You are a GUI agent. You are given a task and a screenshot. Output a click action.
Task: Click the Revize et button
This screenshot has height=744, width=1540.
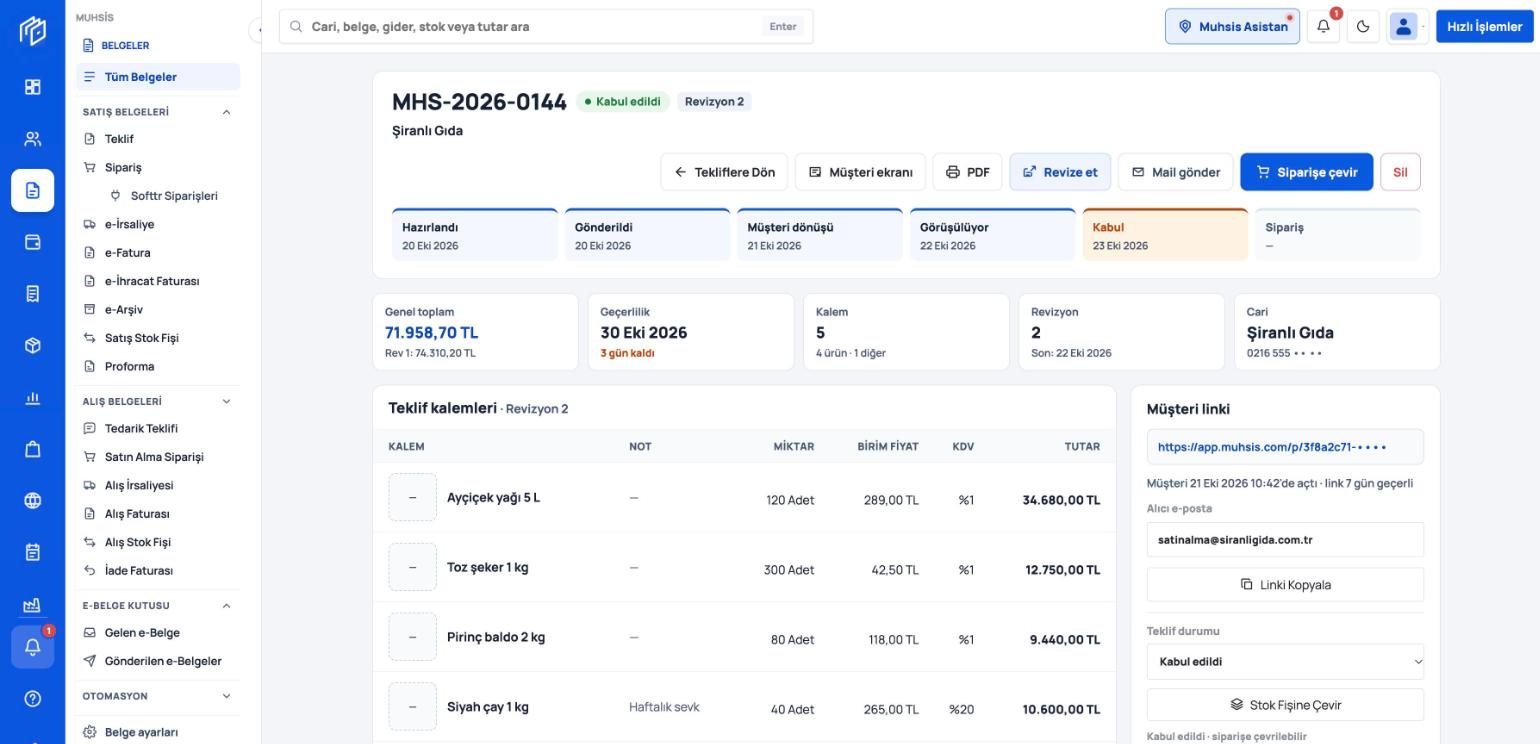1060,172
